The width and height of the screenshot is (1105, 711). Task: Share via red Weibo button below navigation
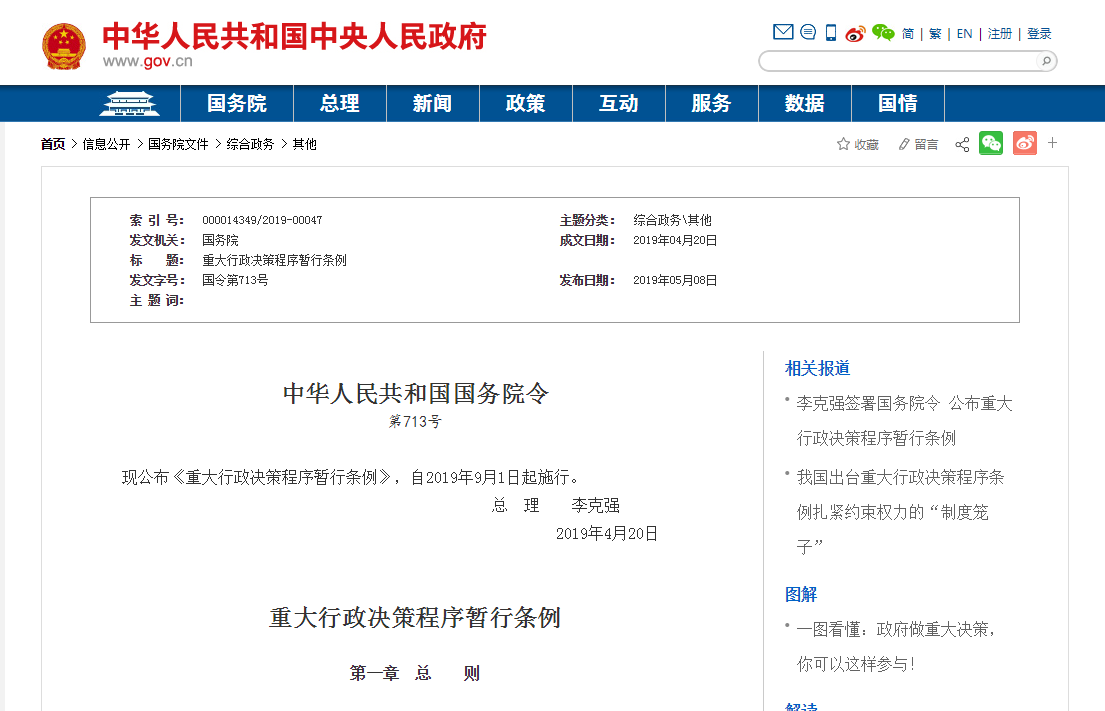1025,144
